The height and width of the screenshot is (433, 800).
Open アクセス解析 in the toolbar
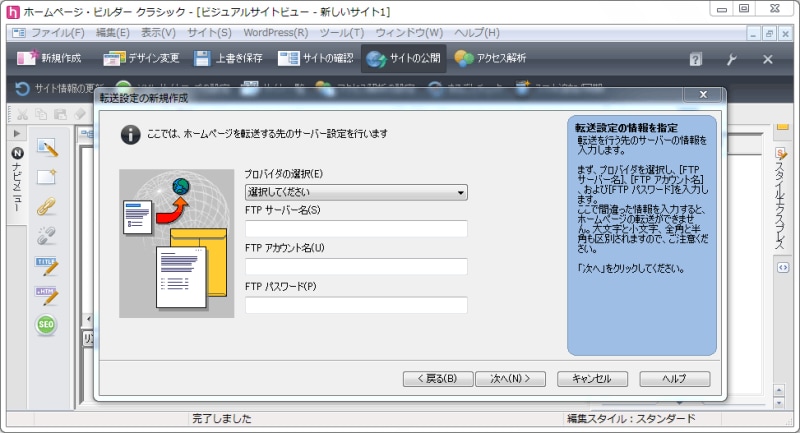point(490,58)
